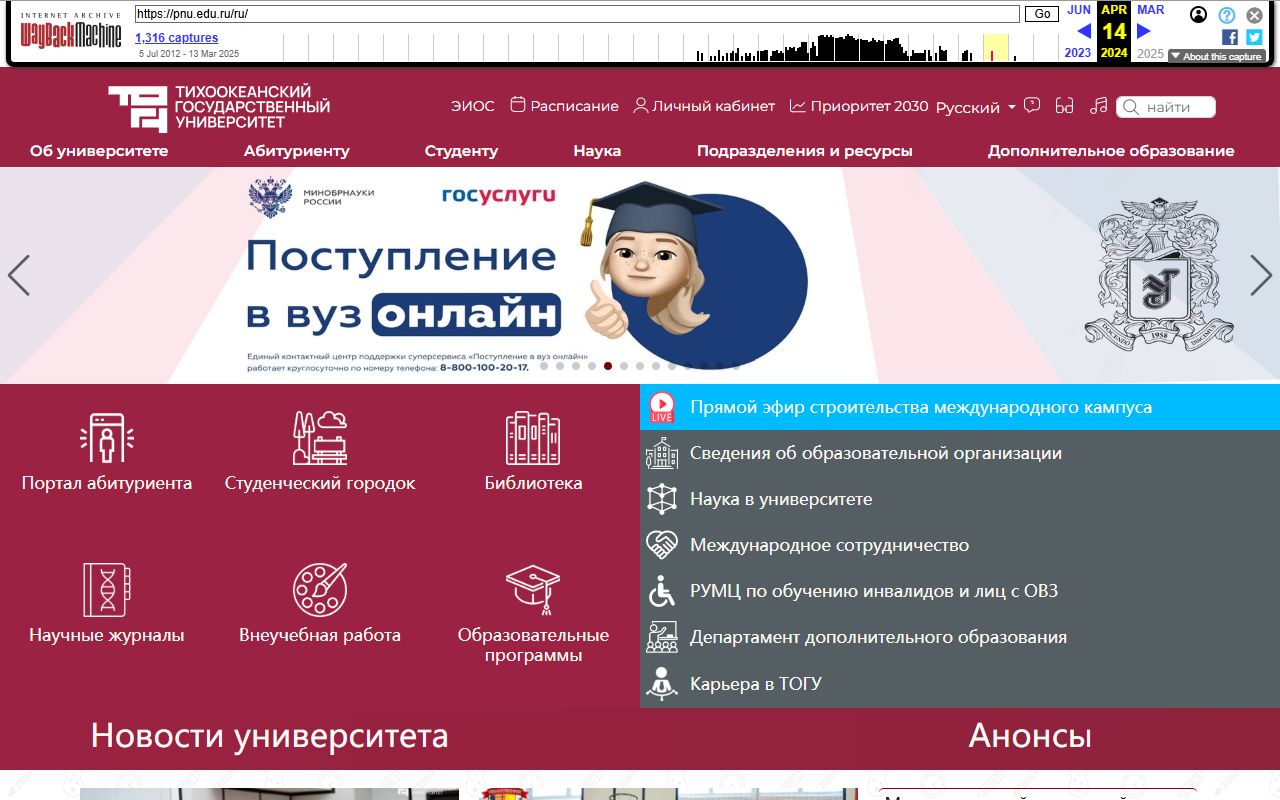Open the Абитуриенту menu
This screenshot has width=1280, height=800.
297,151
